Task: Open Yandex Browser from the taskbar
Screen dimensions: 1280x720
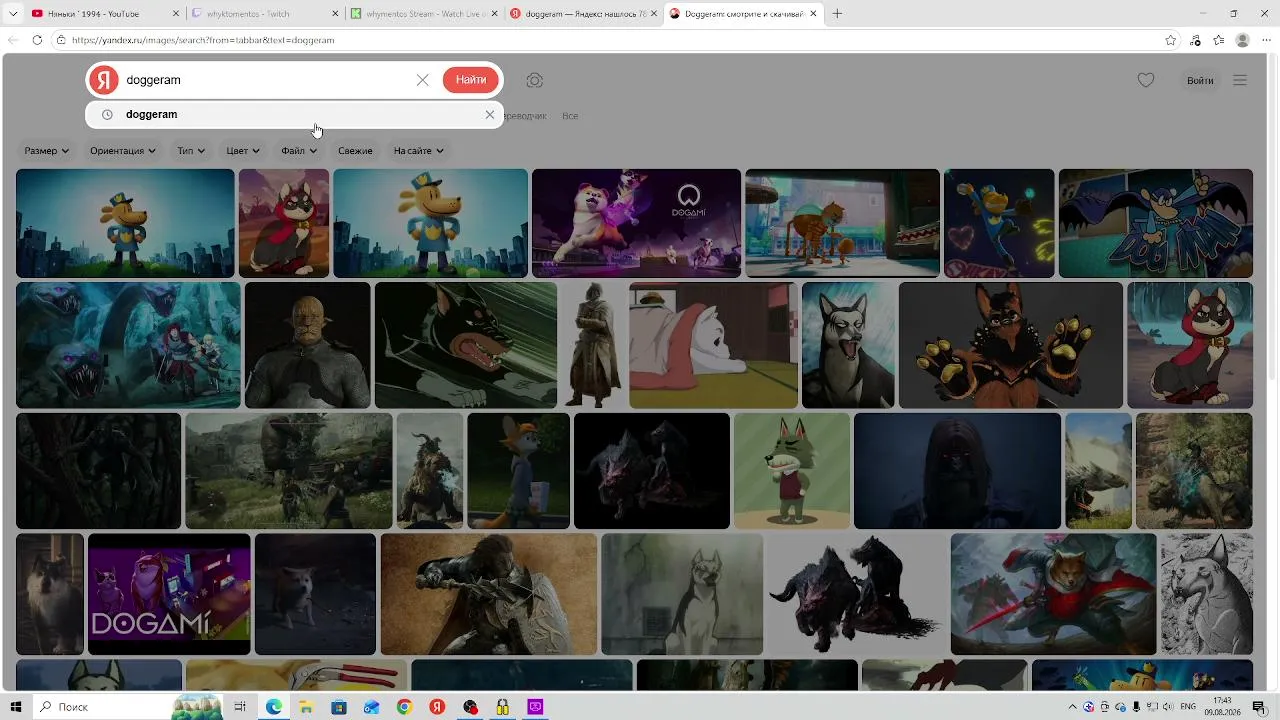Action: point(437,707)
